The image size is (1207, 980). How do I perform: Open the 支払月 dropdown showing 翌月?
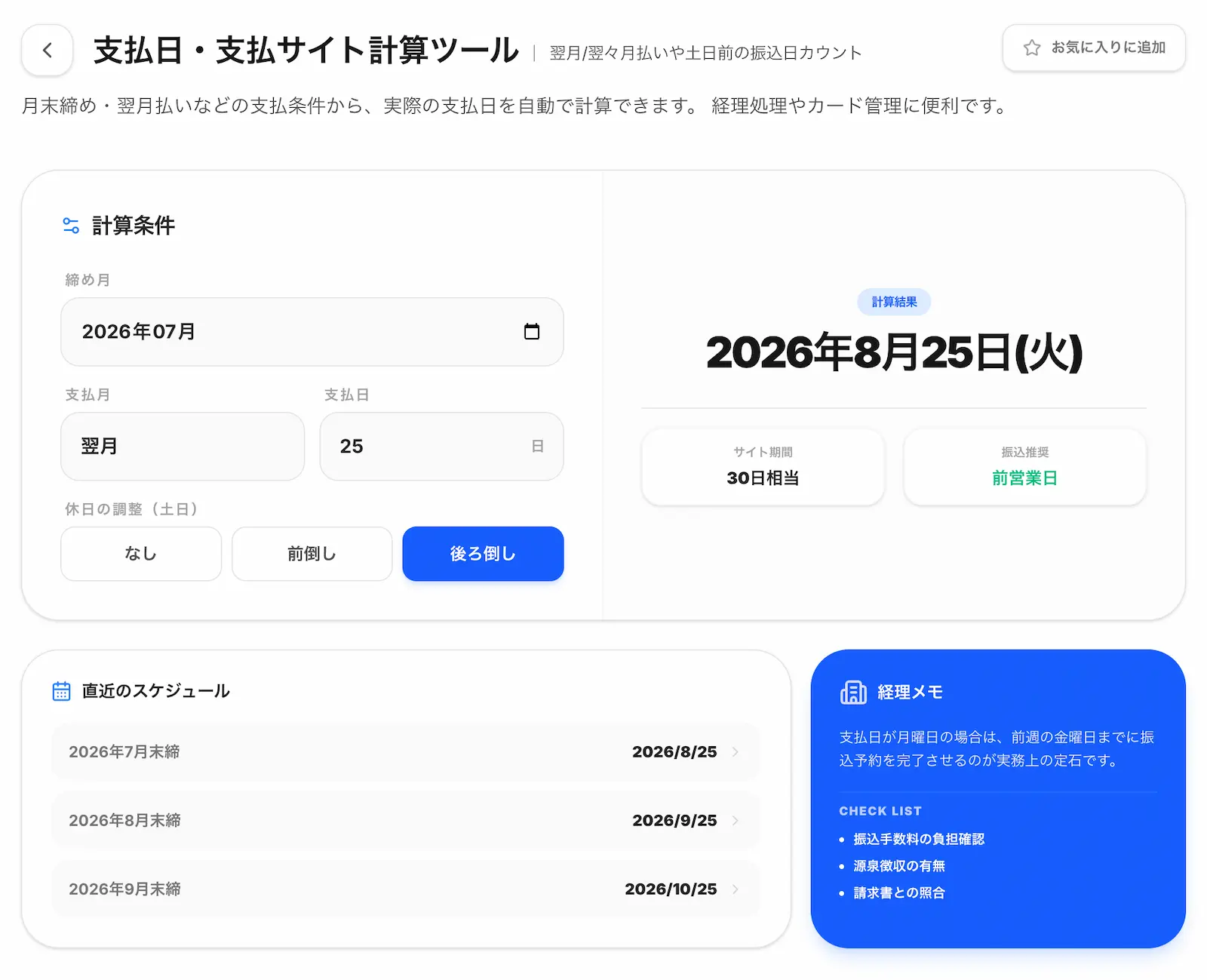(183, 446)
